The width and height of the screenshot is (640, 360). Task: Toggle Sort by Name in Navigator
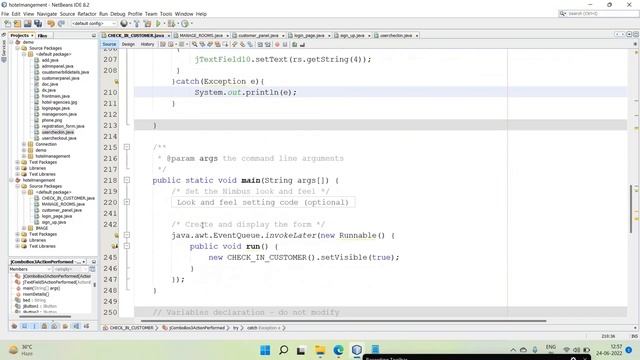[76, 326]
